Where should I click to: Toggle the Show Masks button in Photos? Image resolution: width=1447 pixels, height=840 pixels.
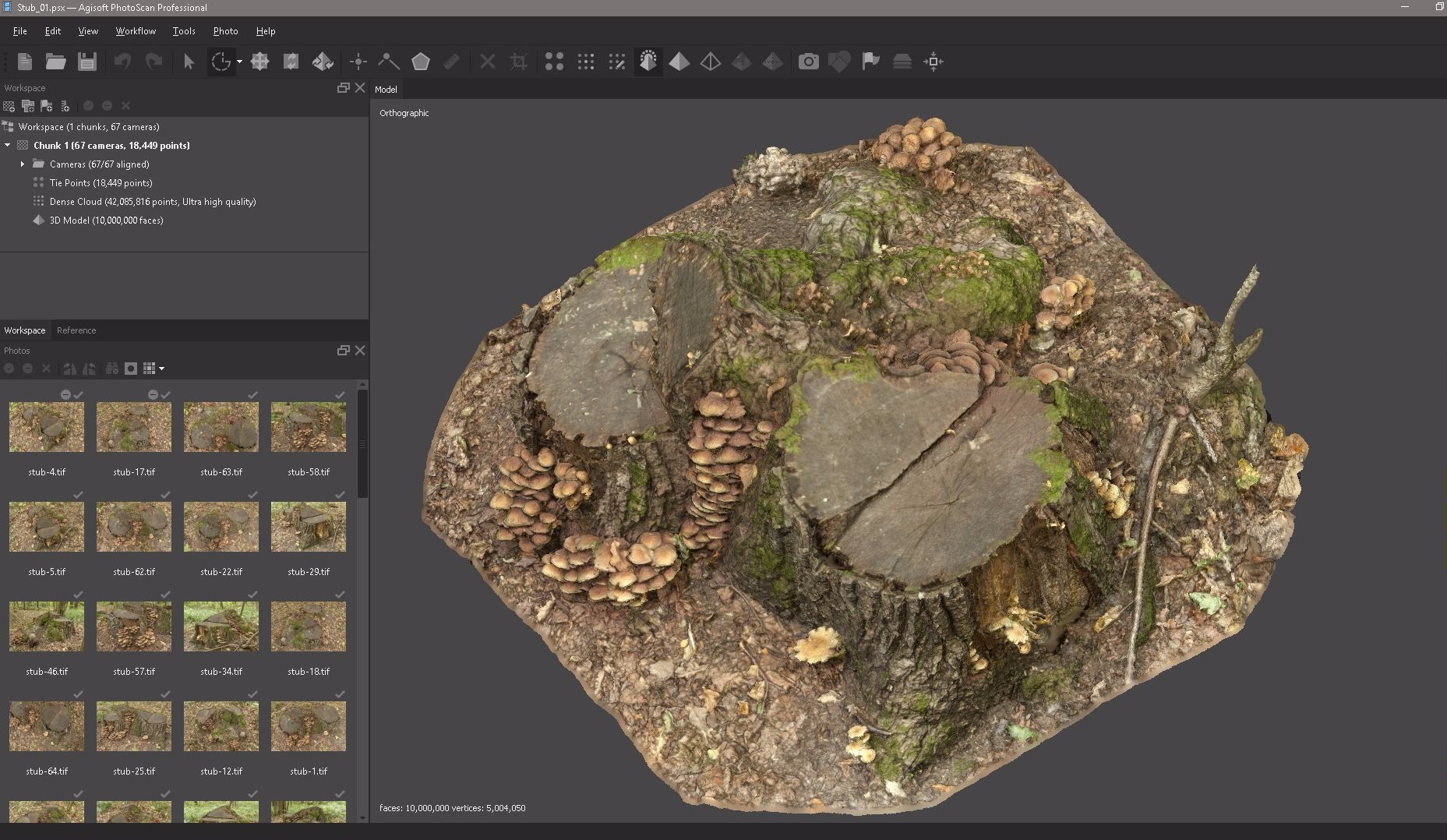[131, 369]
